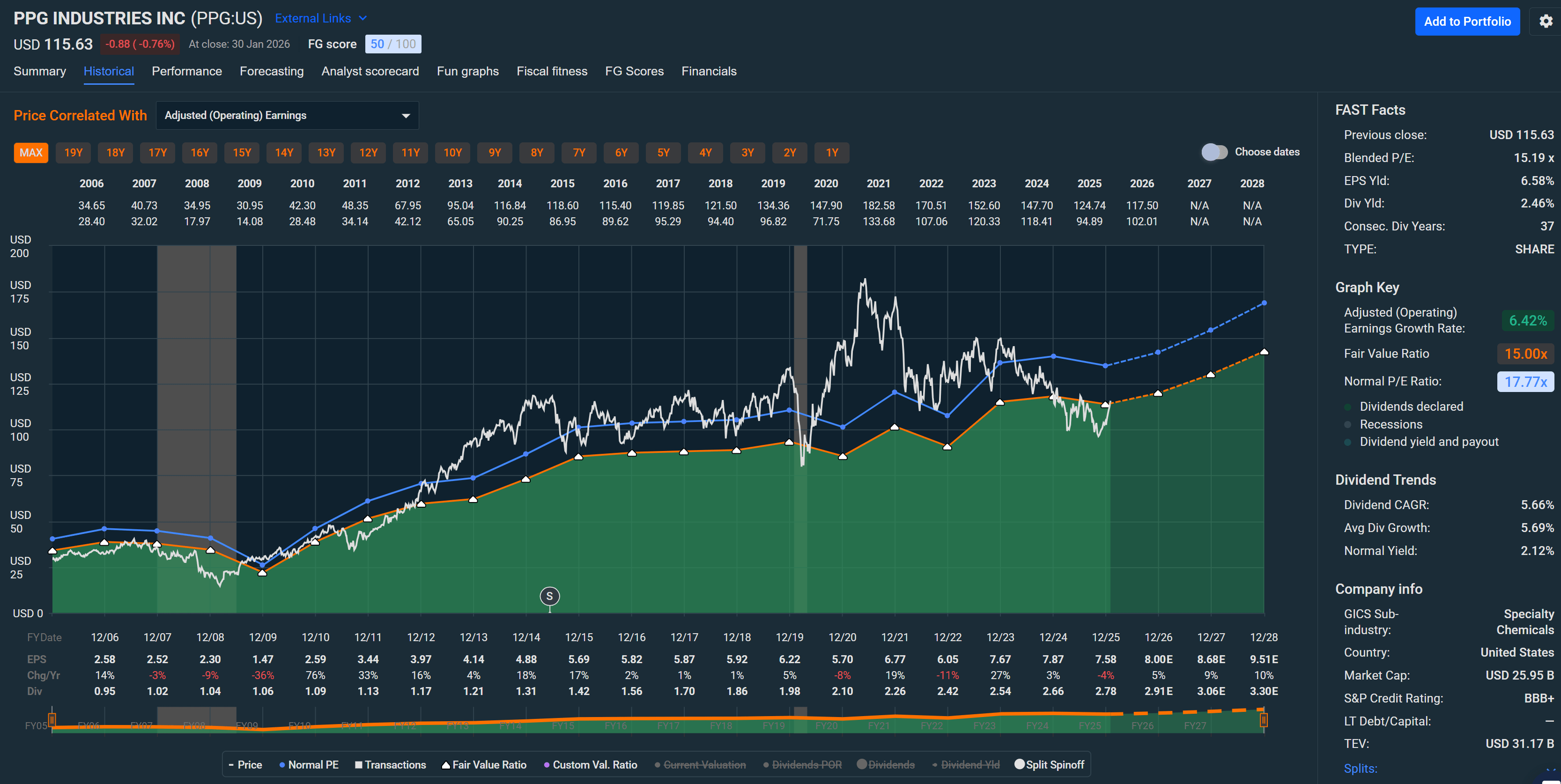Click the Transactions square legend icon
1561x784 pixels.
[x=359, y=765]
